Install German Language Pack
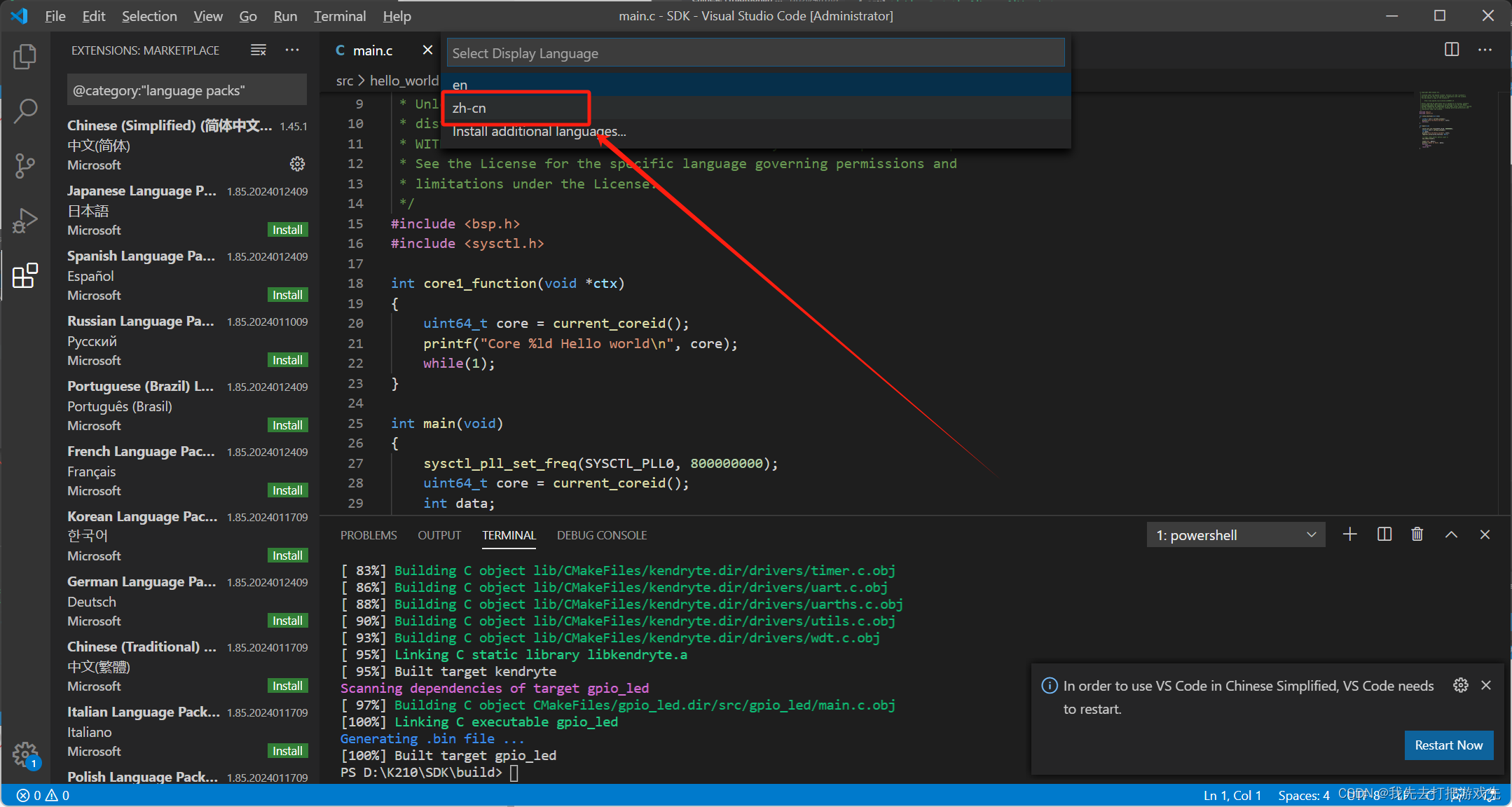Screen dimensions: 1512x807 tap(288, 621)
